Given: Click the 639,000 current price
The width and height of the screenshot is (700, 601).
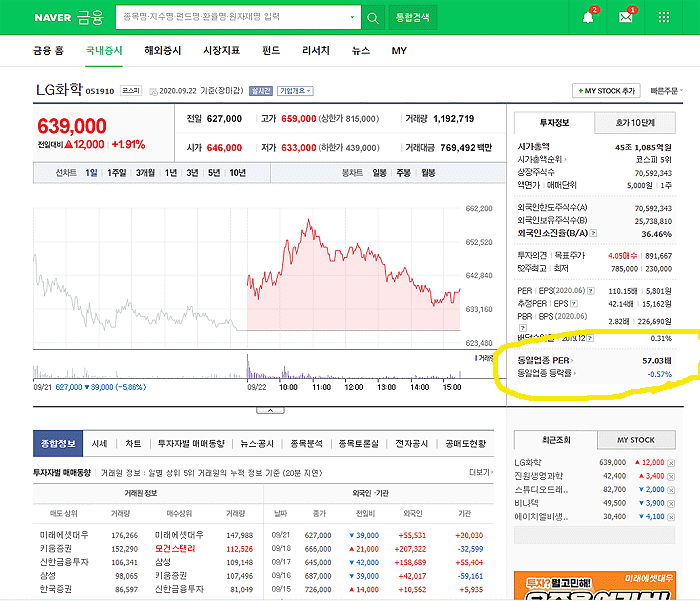Looking at the screenshot, I should point(72,126).
